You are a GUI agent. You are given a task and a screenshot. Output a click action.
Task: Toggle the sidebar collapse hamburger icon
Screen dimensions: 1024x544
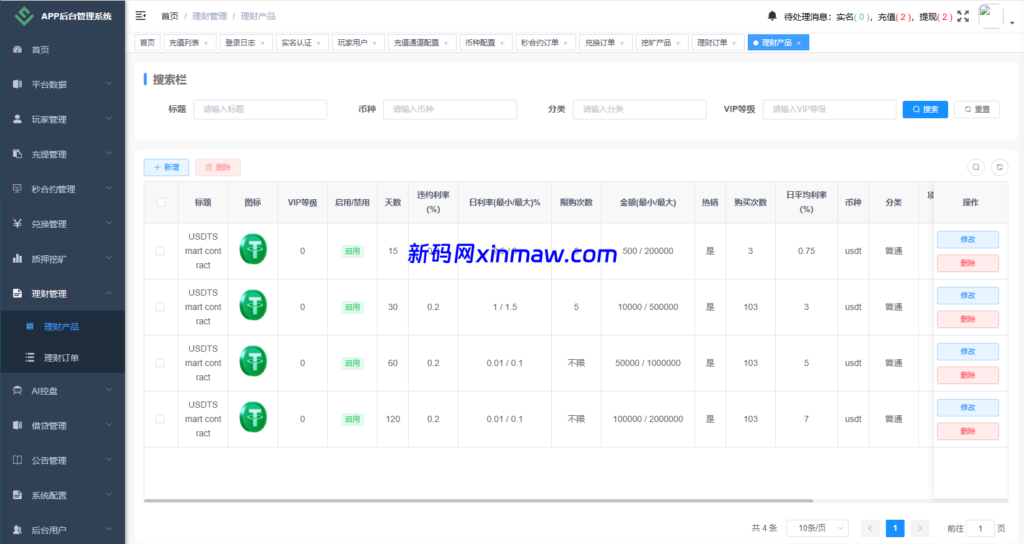coord(140,16)
